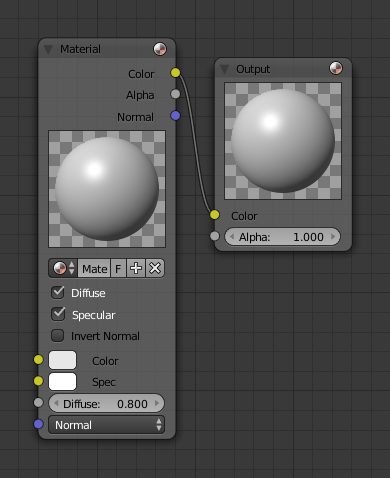Toggle the Output node preview sphere icon
Viewport: 390px width, 478px height.
coord(336,68)
